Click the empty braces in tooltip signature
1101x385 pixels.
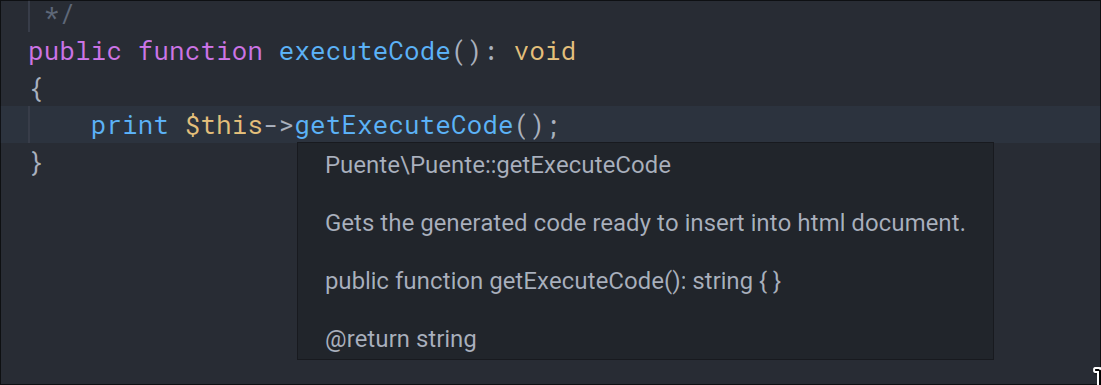770,282
